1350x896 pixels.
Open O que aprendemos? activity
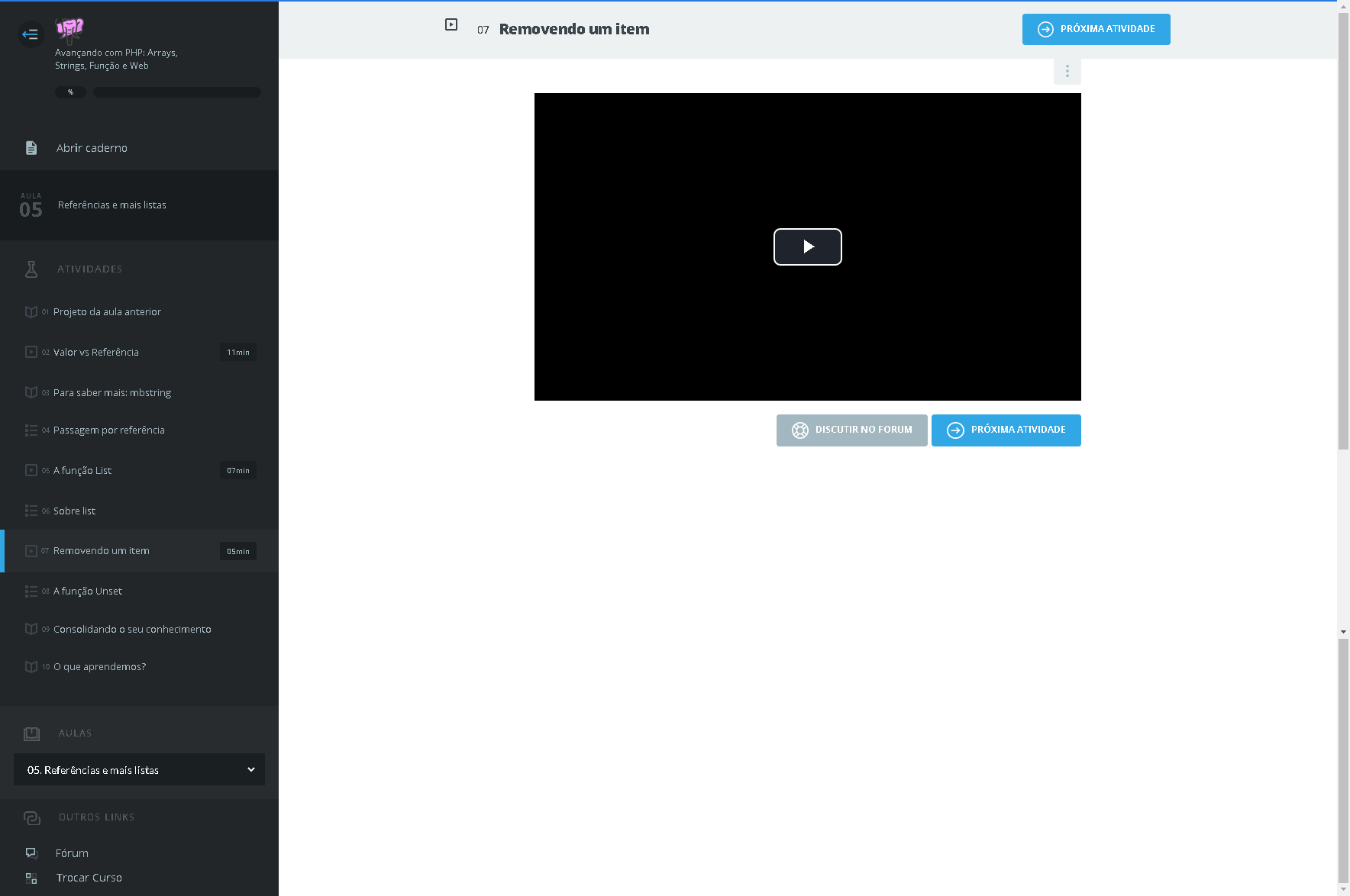[99, 667]
